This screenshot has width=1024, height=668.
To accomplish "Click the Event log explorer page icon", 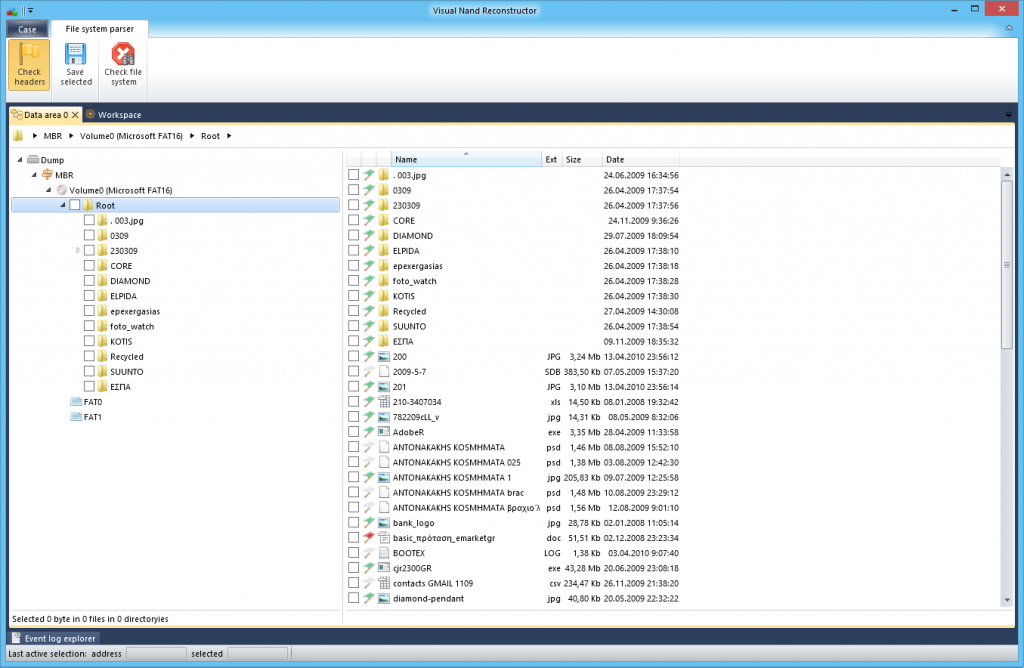I will pyautogui.click(x=16, y=638).
